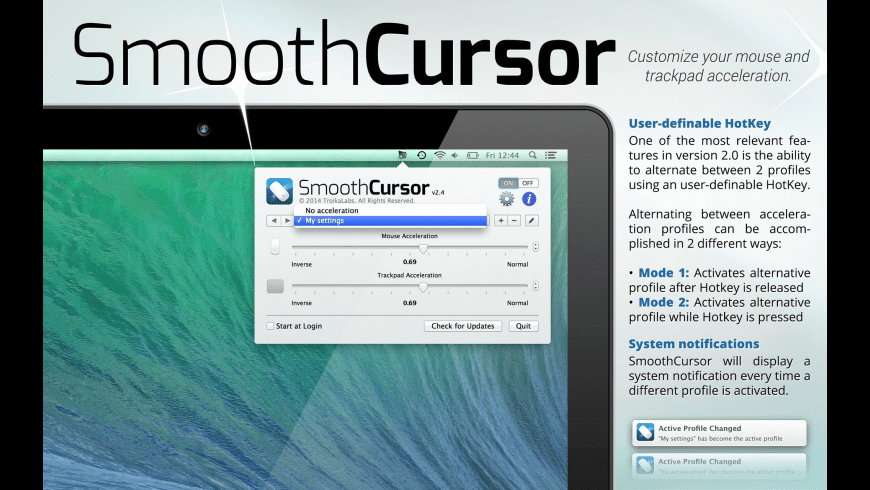Click the trackpad device icon

(275, 286)
